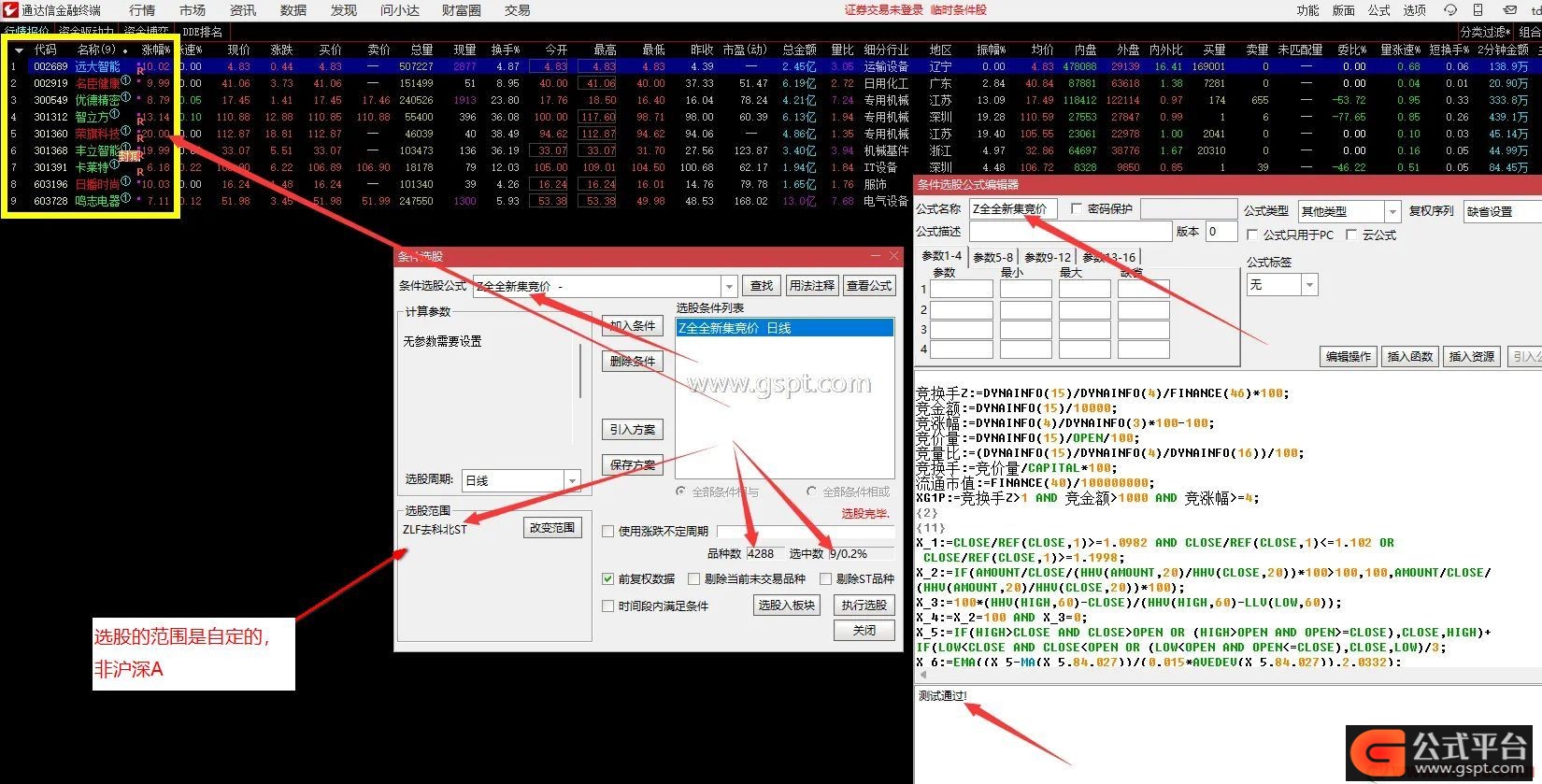
Task: Click the 查找 button
Action: coord(762,286)
